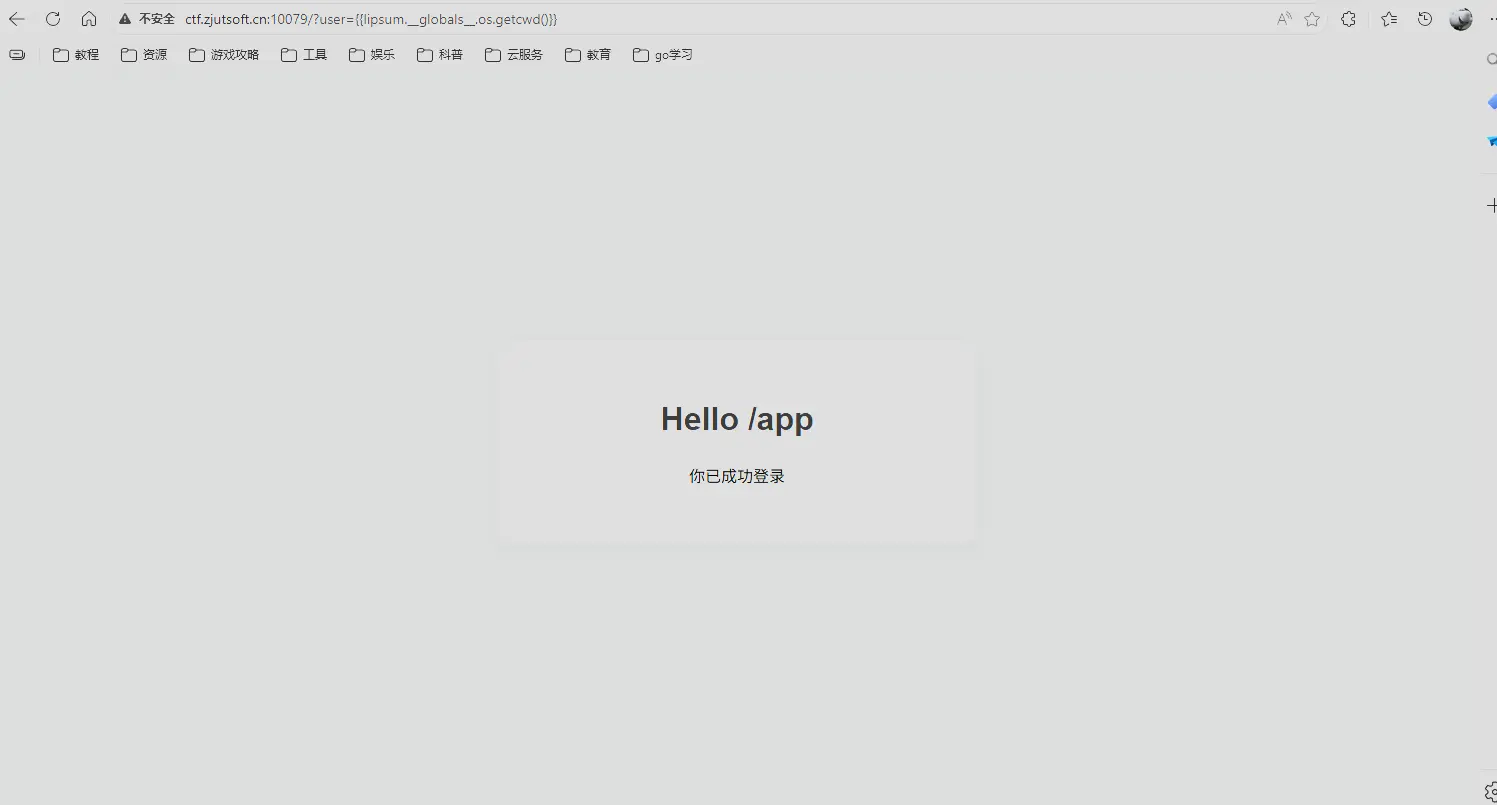Click the browser Back navigation arrow

[16, 18]
